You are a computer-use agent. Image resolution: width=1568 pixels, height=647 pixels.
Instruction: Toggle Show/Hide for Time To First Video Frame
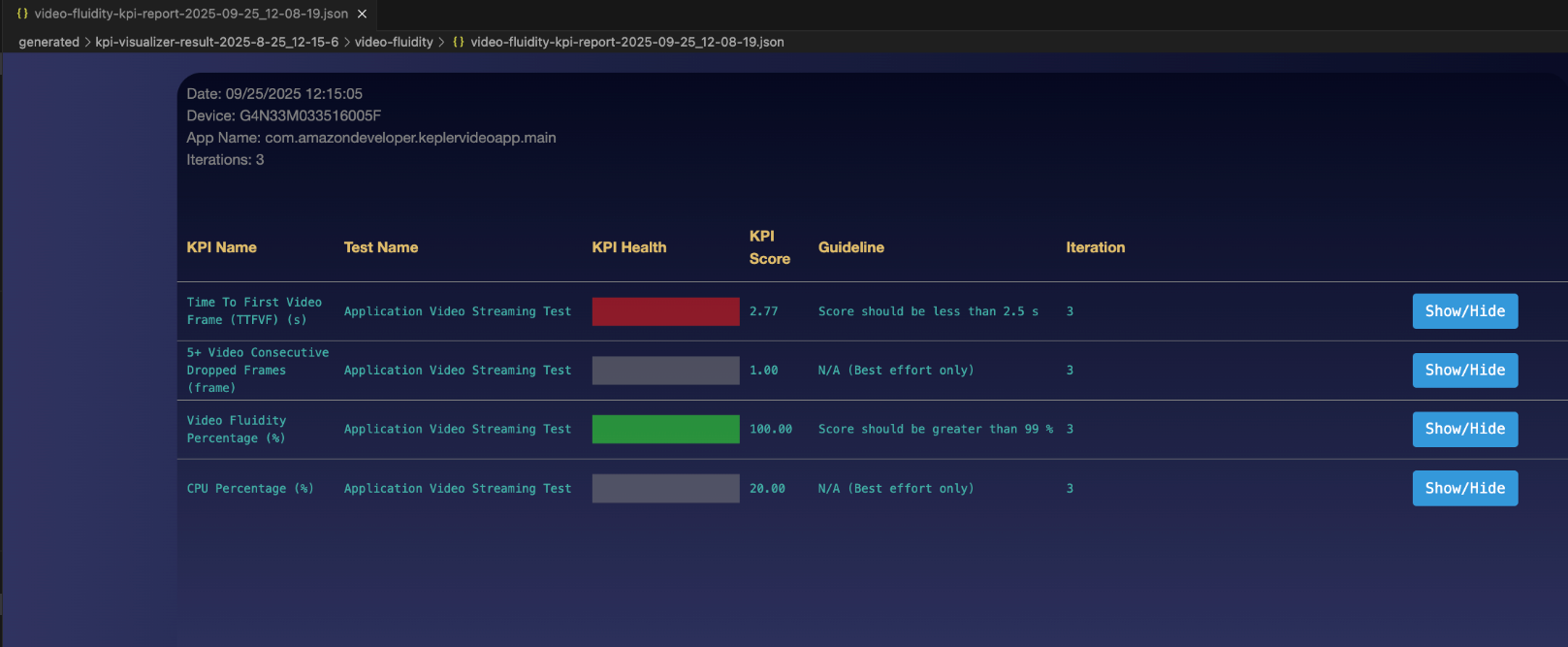point(1464,311)
